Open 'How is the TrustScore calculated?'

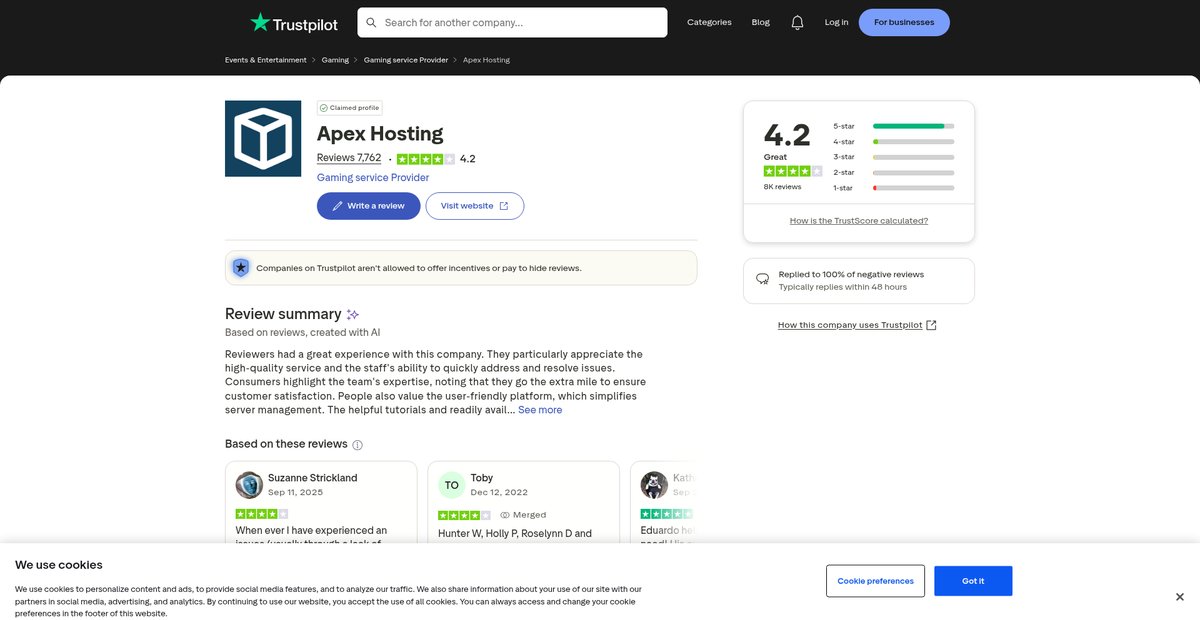click(859, 221)
